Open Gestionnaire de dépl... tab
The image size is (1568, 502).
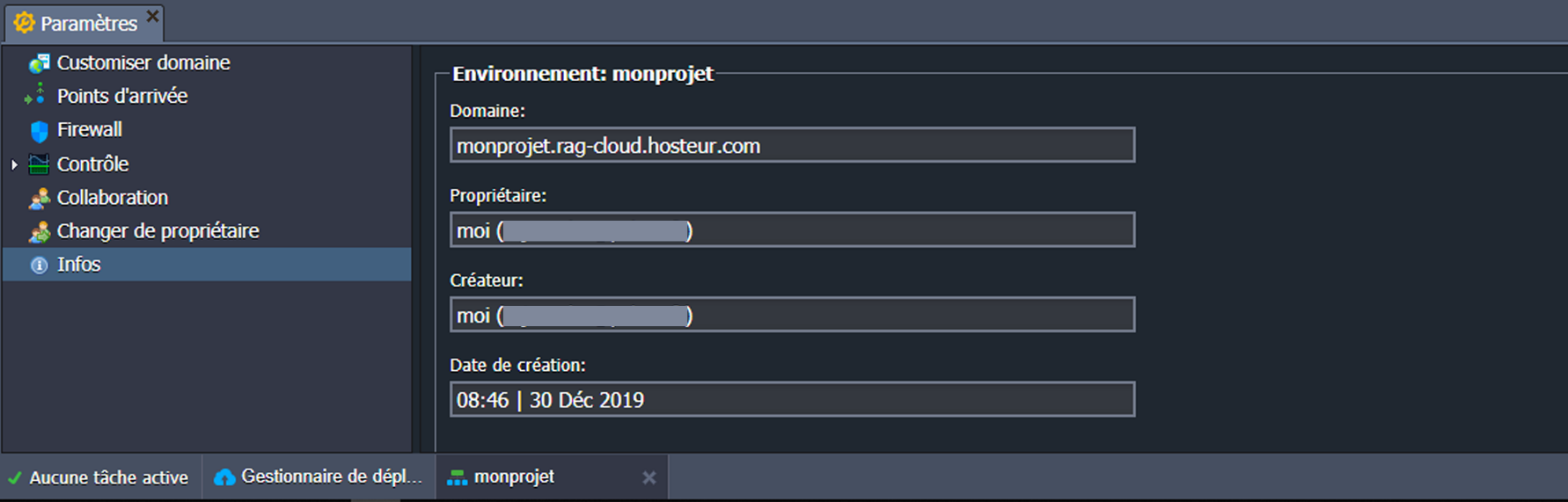331,477
